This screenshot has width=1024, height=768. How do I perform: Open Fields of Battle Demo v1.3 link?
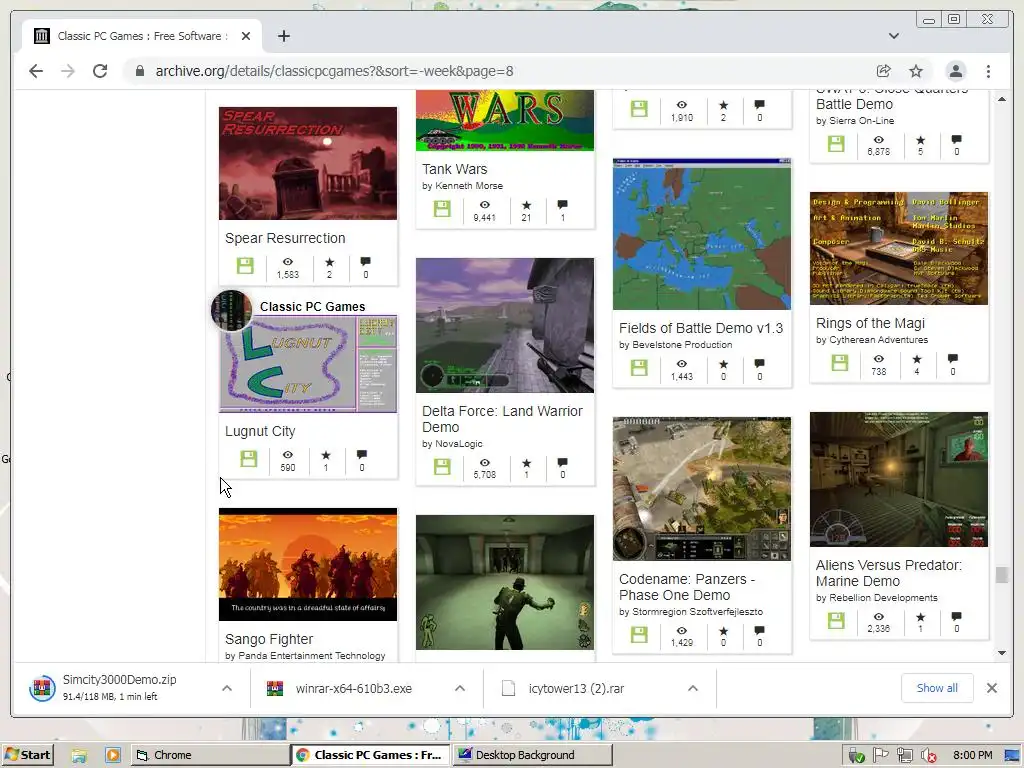point(701,328)
